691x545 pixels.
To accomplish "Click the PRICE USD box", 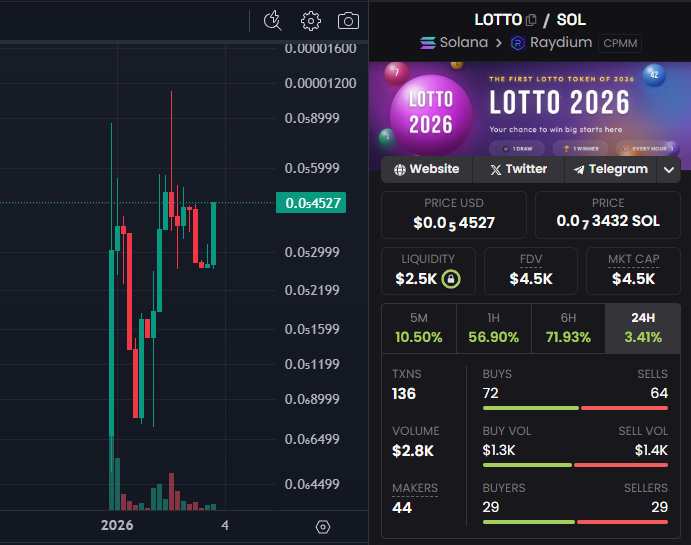I will 454,215.
